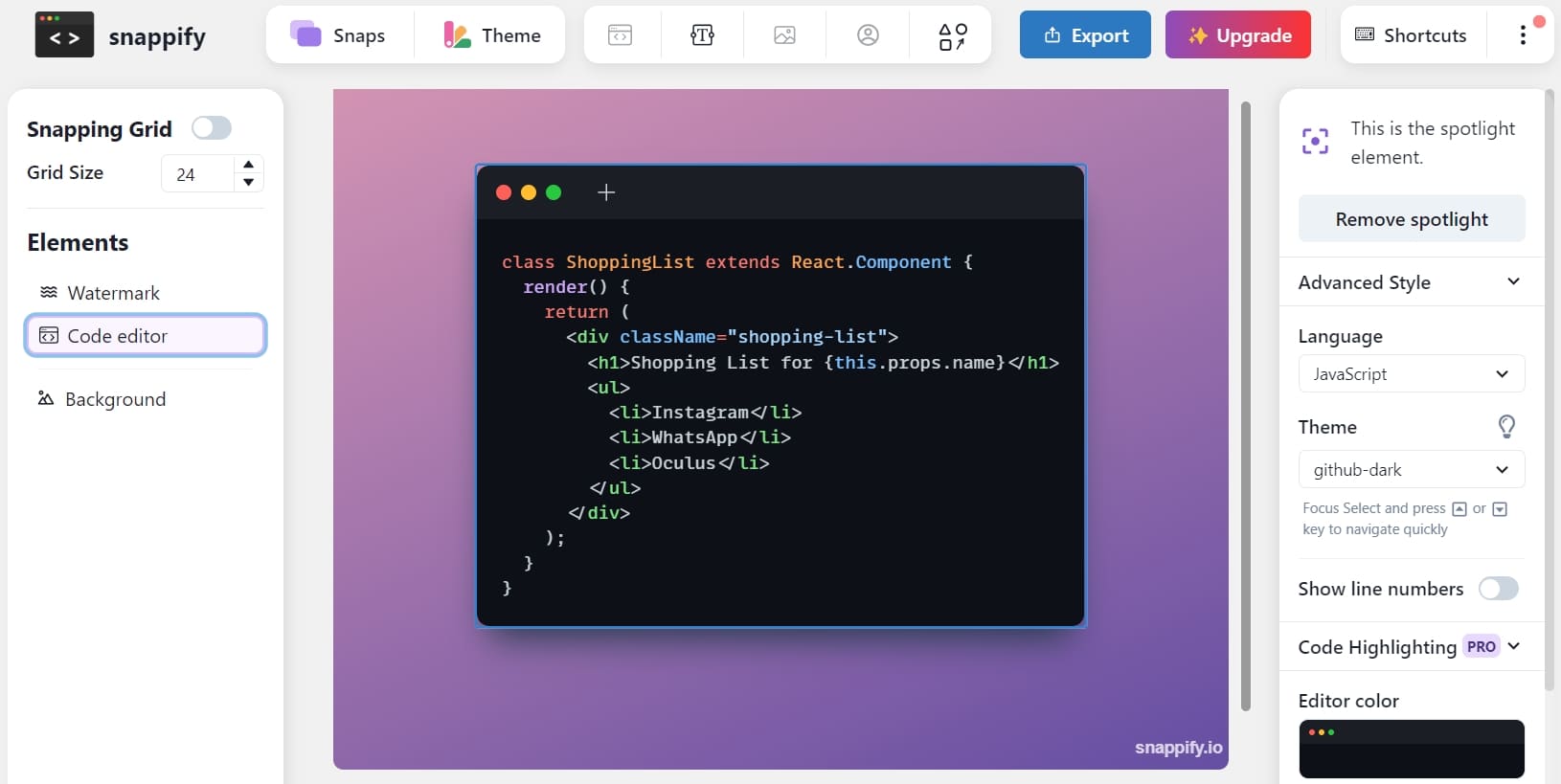Open the three-dot more options menu

[x=1523, y=35]
